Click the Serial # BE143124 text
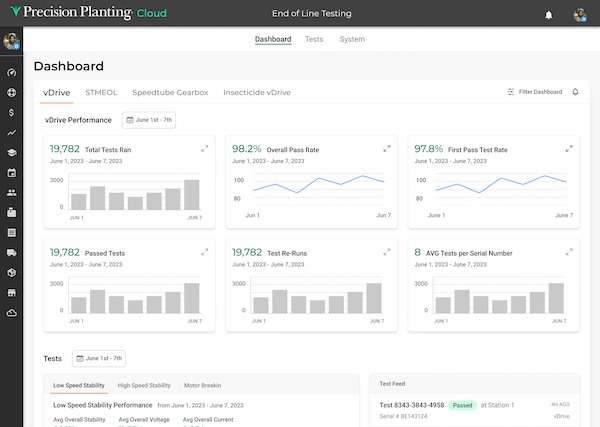The height and width of the screenshot is (427, 600). tap(403, 416)
